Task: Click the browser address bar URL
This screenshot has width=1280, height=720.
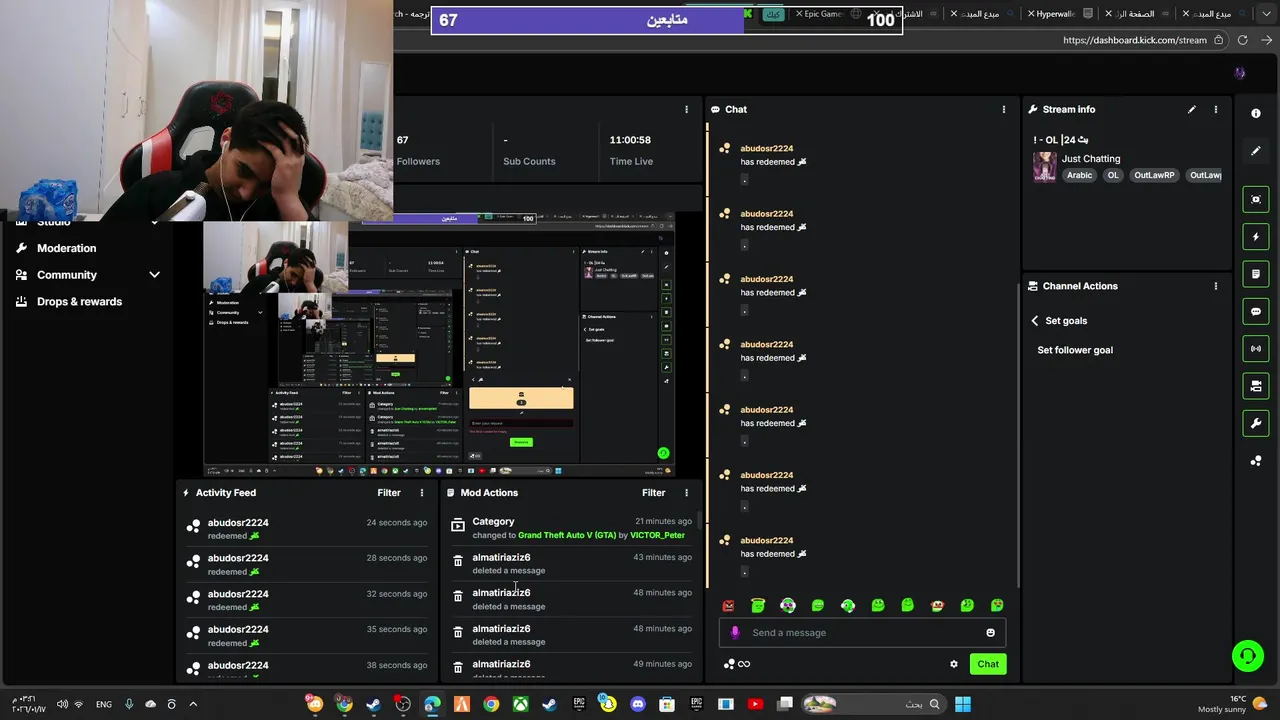Action: (1135, 40)
